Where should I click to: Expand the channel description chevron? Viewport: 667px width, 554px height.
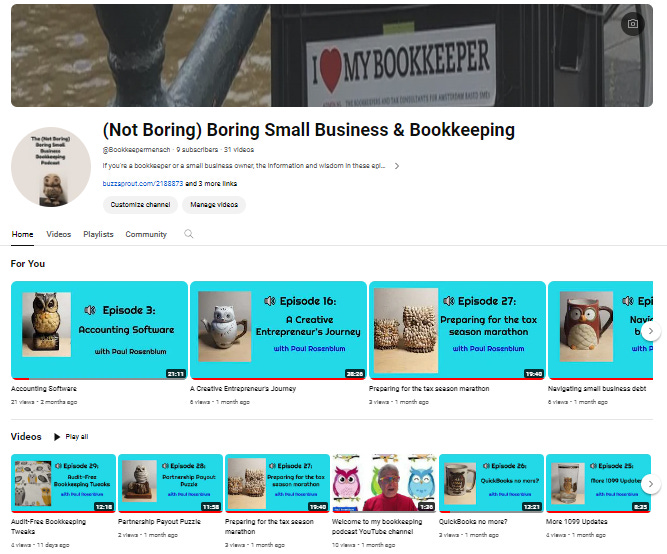[x=396, y=166]
